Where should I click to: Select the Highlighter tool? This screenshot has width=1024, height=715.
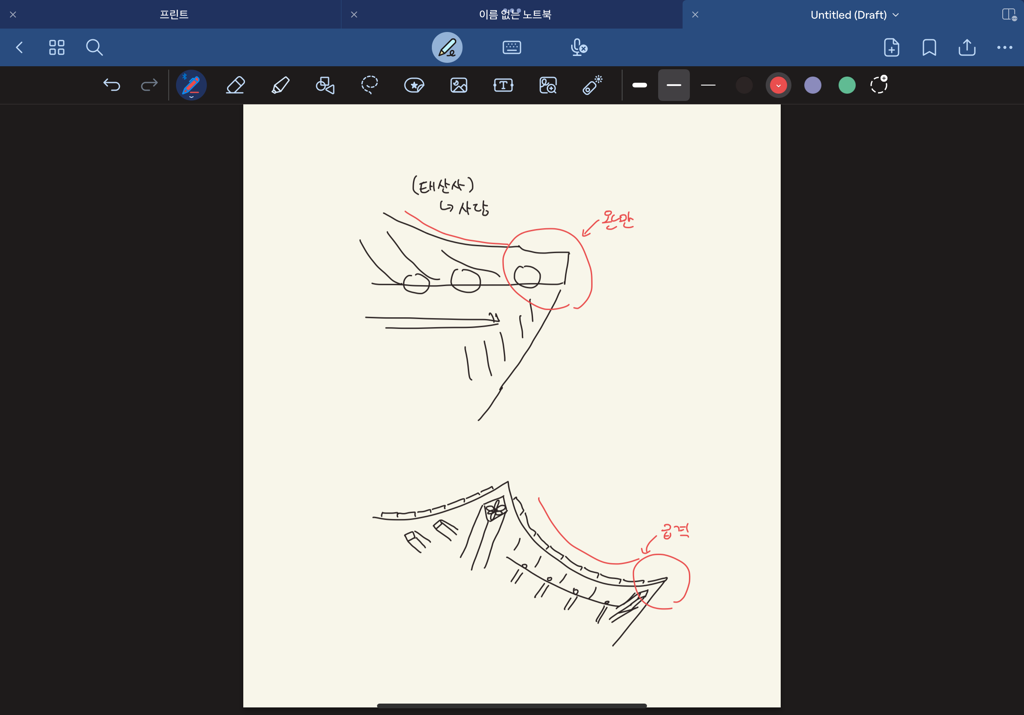pos(280,85)
